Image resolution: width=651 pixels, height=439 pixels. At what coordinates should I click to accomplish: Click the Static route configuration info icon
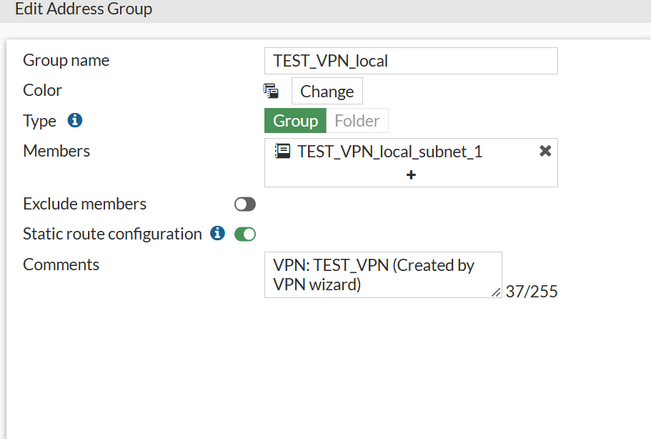click(218, 234)
